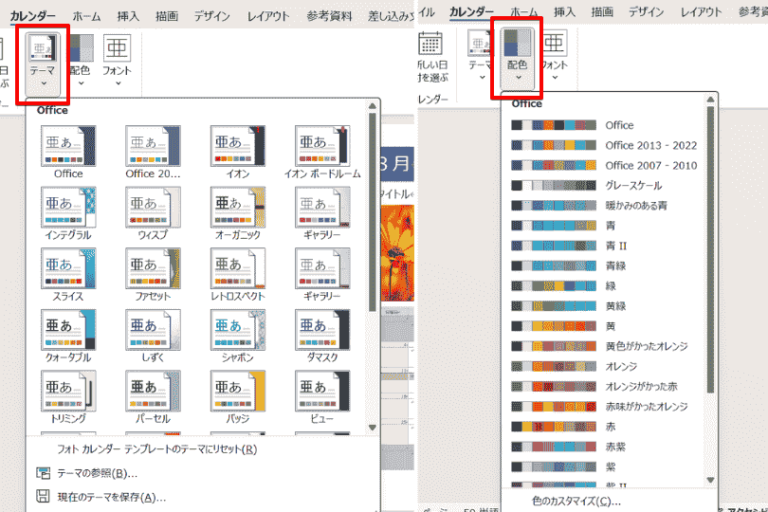Apply the スライス theme
Viewport: 768px width, 512px height.
pos(68,268)
